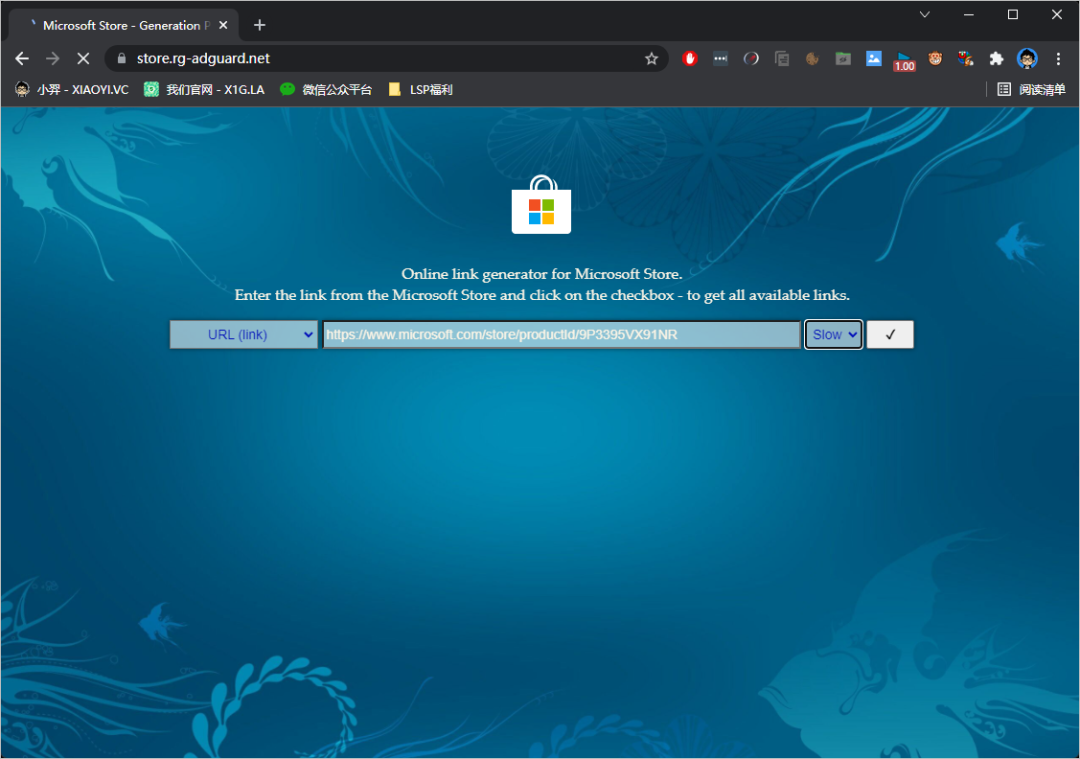1080x759 pixels.
Task: Click the address bar showing store.rg-adguard.net
Action: (386, 59)
